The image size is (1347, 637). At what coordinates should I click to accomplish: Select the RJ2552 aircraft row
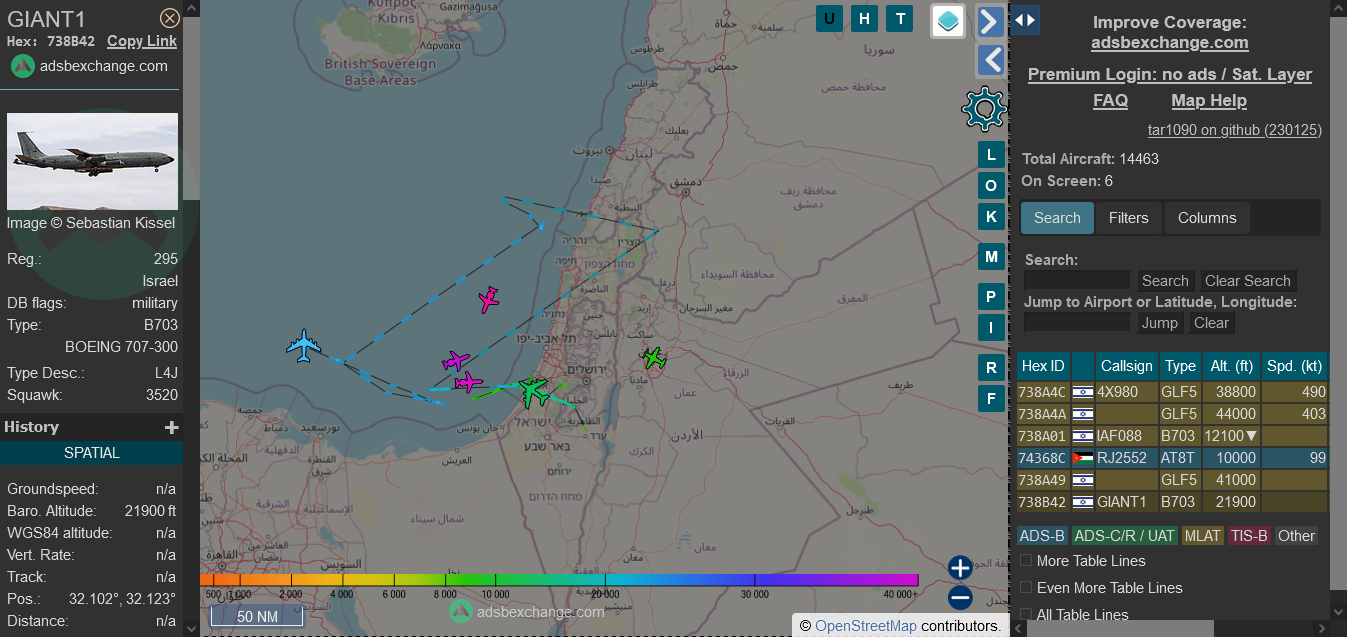[1173, 458]
